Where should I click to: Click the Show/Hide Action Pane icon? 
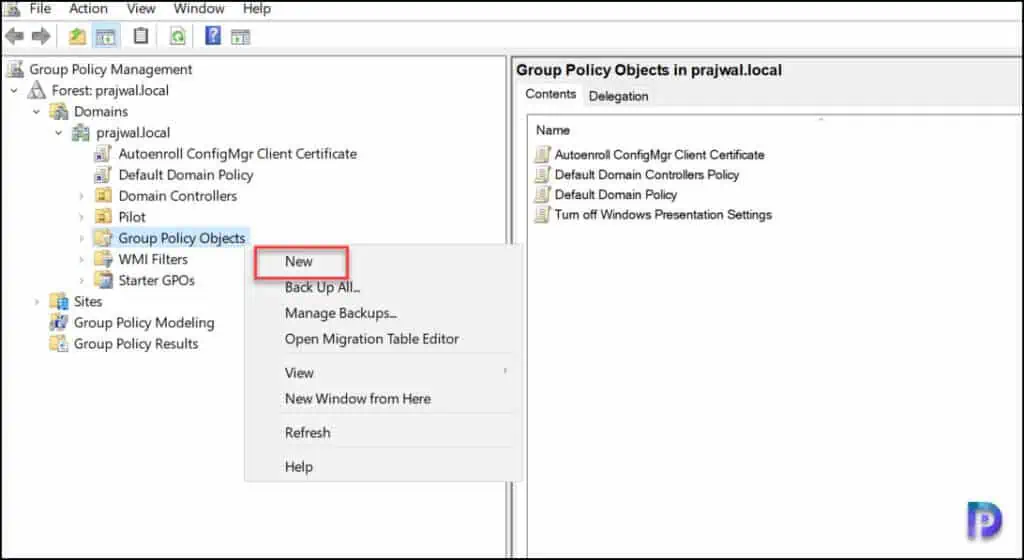240,37
